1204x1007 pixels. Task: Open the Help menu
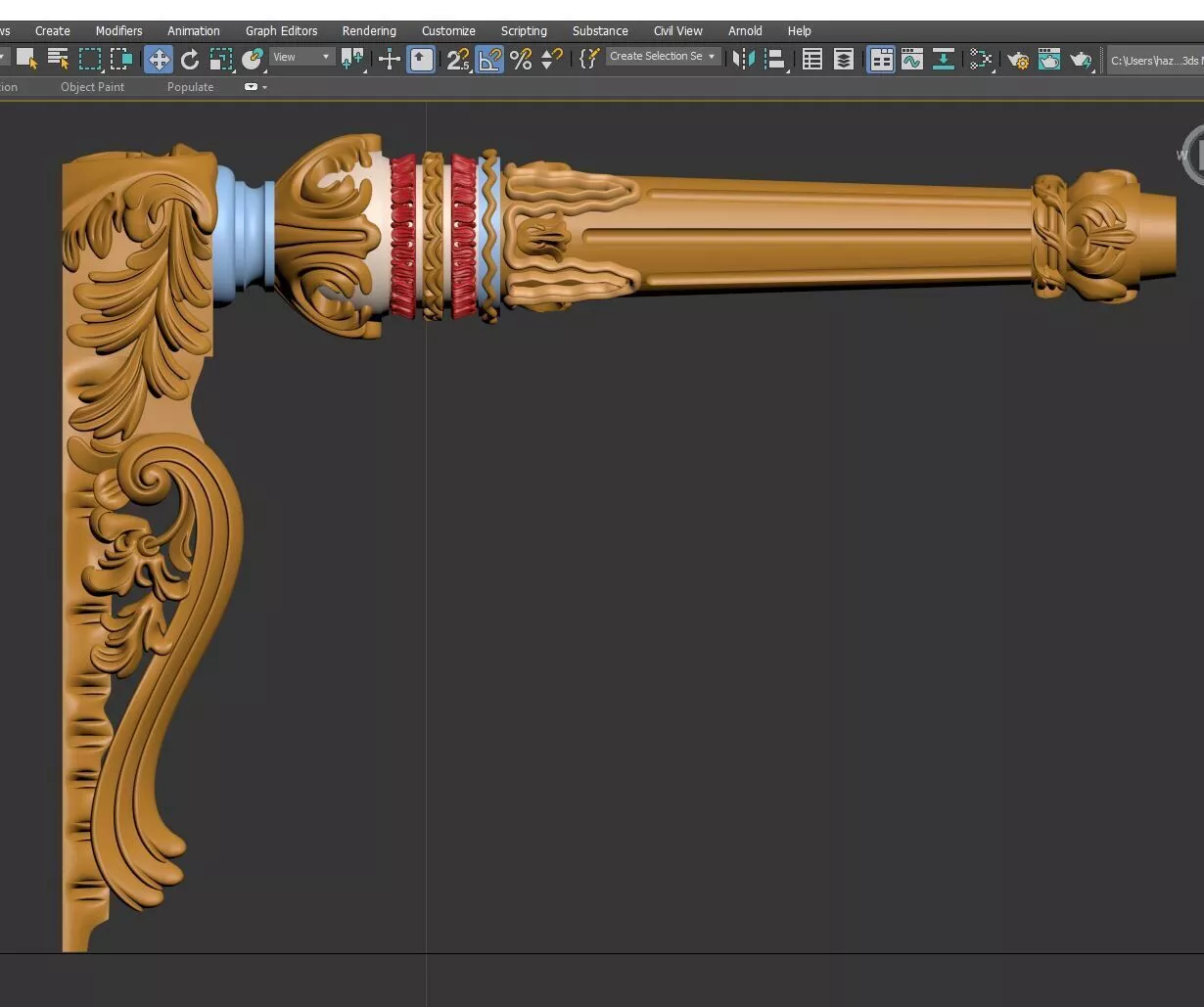[x=800, y=31]
